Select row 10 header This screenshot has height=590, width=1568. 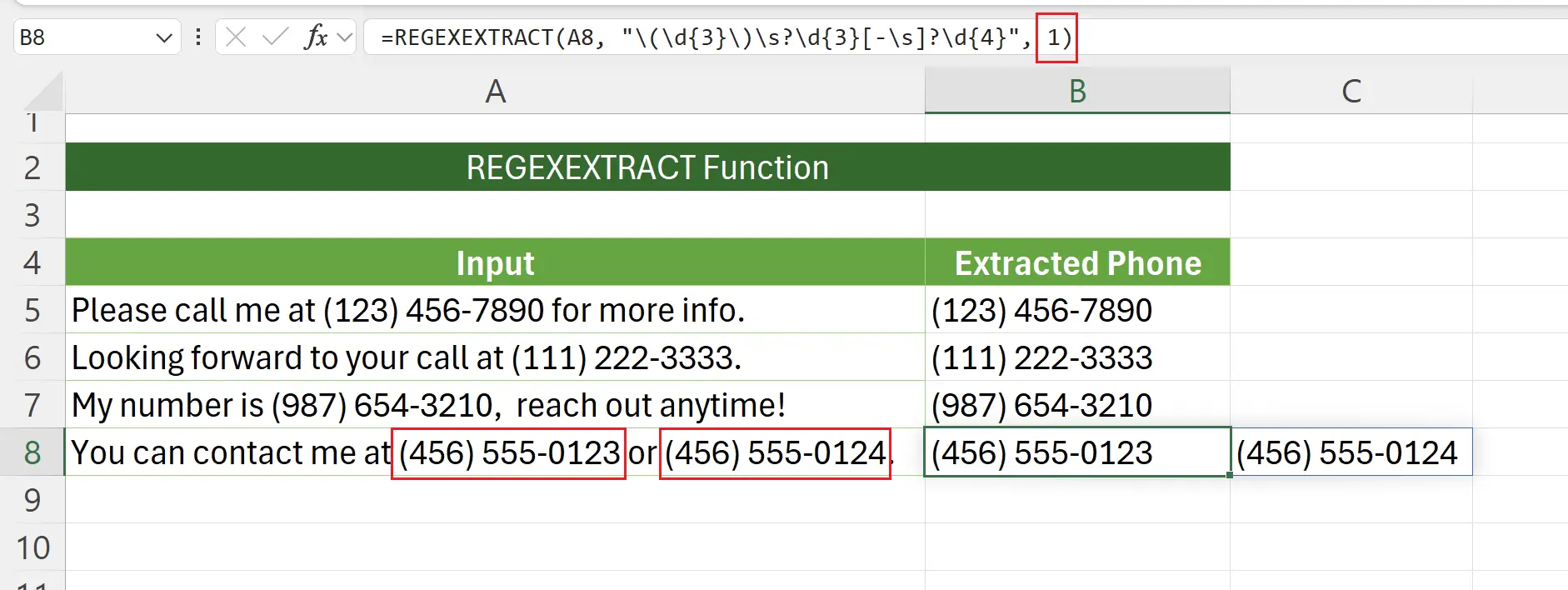32,547
